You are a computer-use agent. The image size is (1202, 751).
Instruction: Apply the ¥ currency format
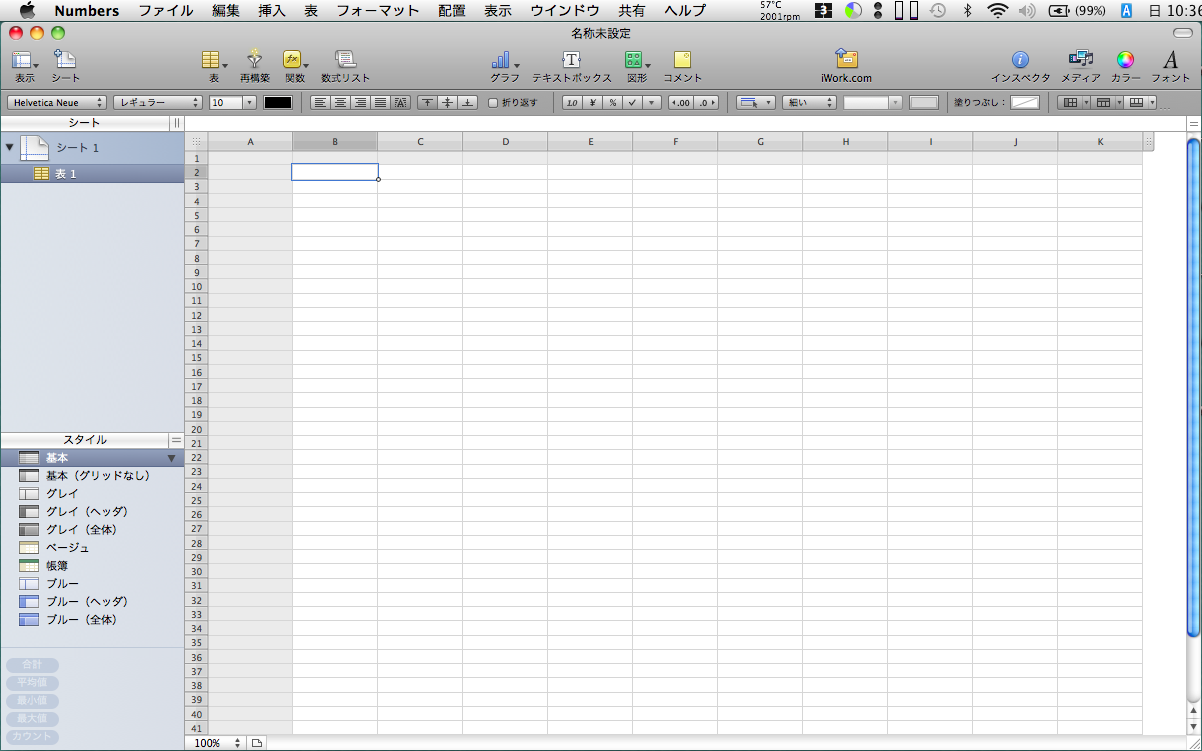tap(592, 102)
